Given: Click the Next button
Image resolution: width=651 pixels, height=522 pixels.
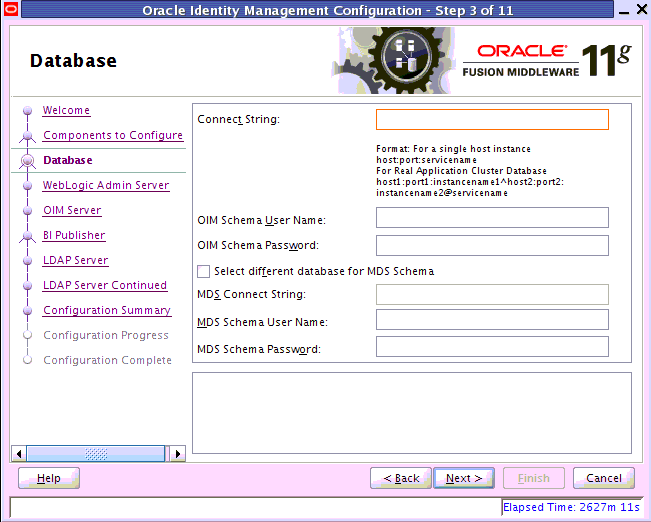Looking at the screenshot, I should 464,478.
